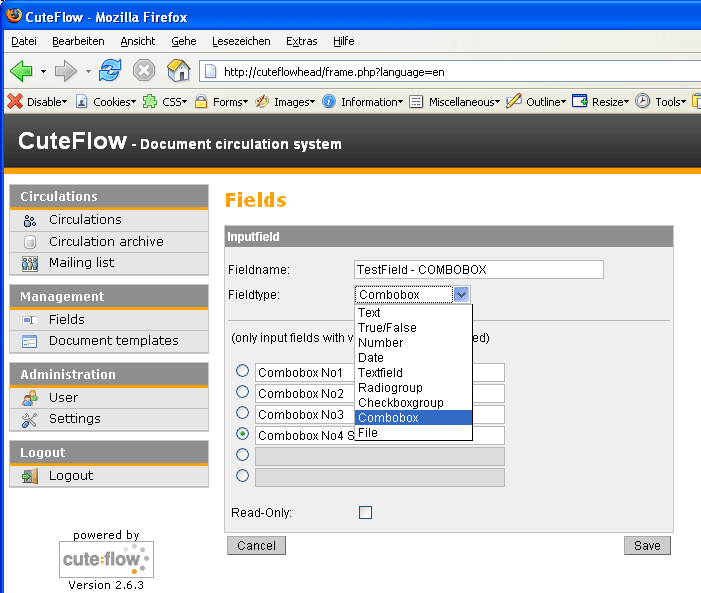Open the Miscellaneous toolbar menu

click(455, 102)
